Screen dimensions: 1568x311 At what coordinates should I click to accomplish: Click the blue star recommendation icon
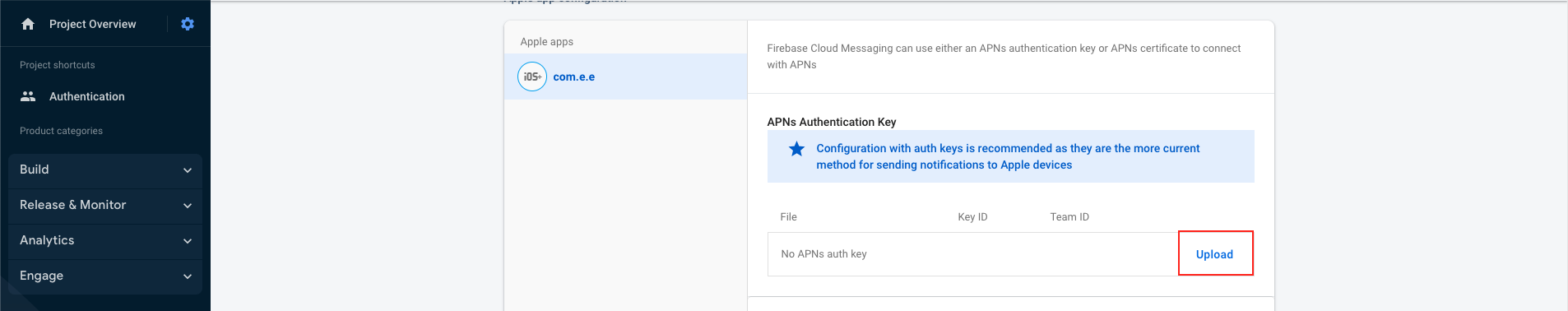click(x=796, y=149)
